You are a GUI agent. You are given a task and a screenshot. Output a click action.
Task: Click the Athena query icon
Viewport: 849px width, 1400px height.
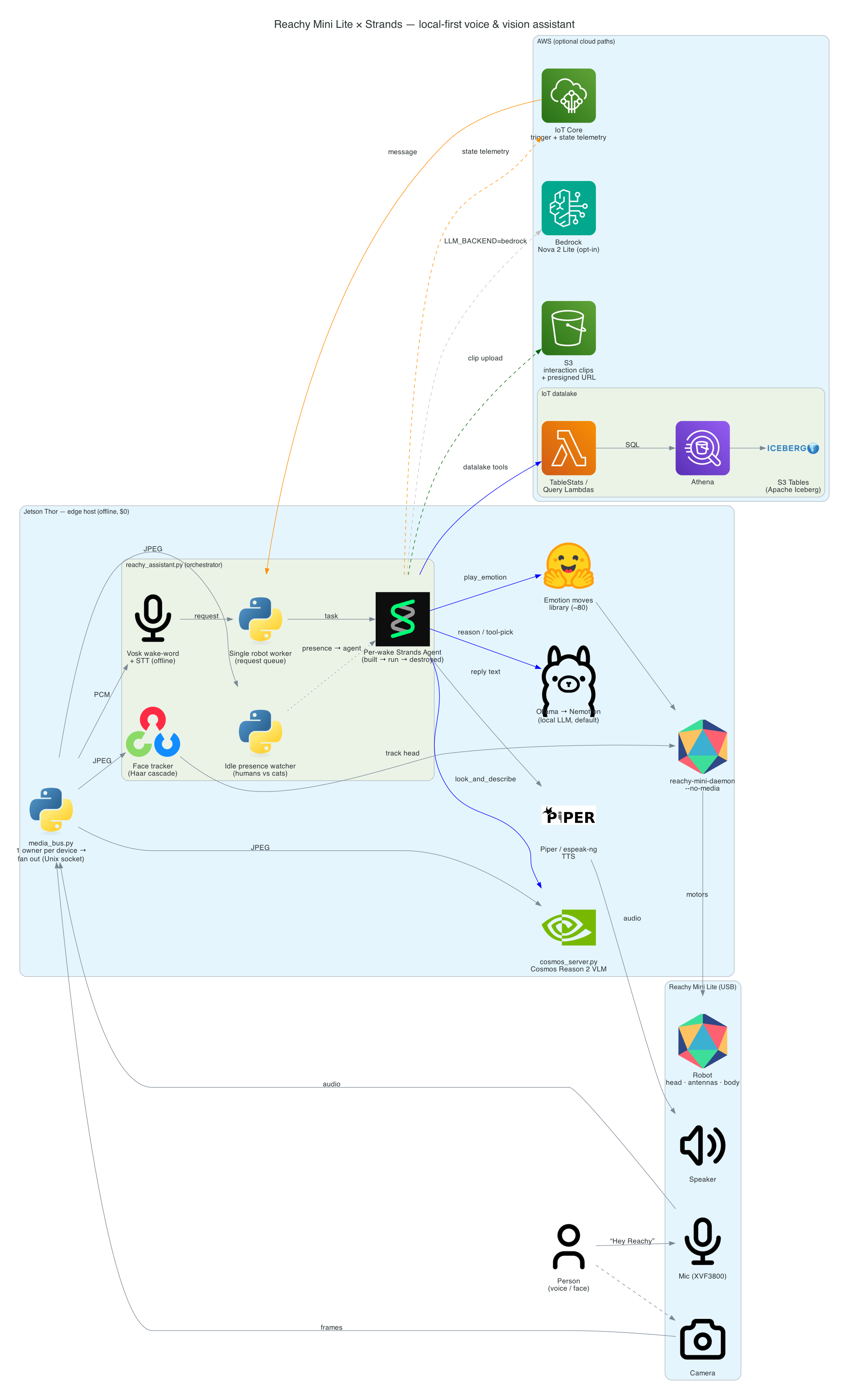click(x=703, y=448)
